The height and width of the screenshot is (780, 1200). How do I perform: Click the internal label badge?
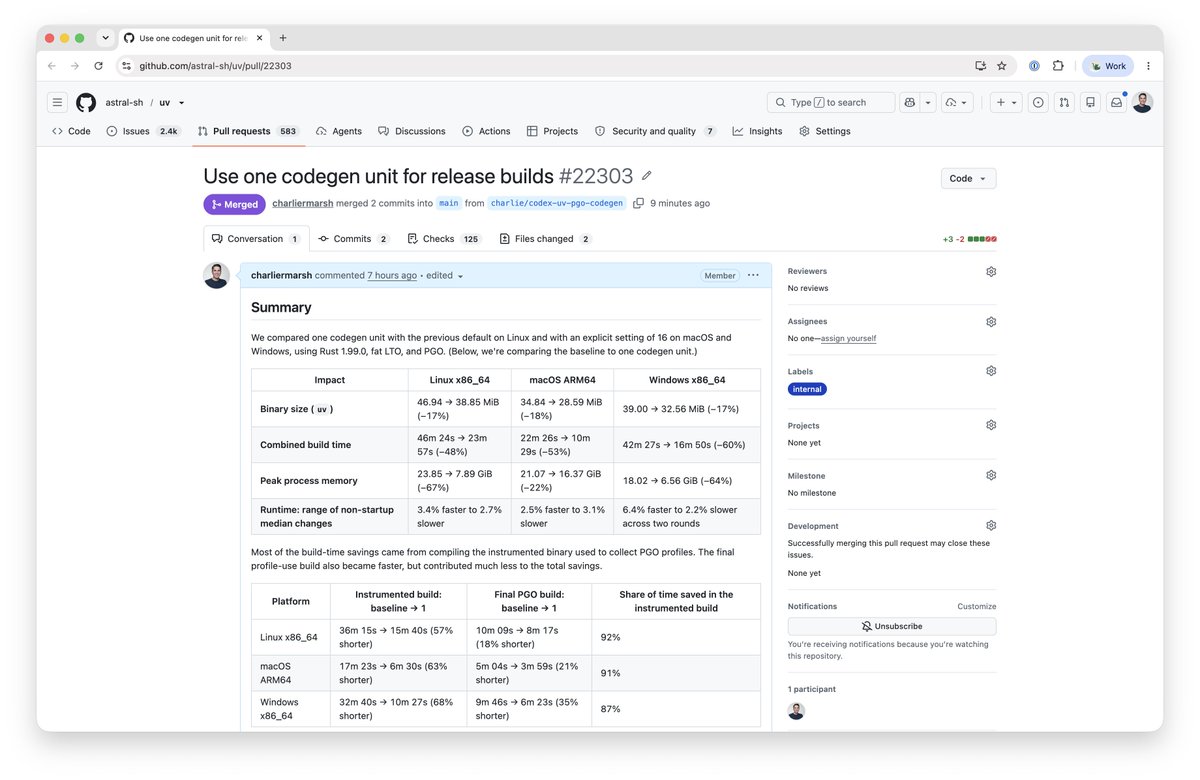point(807,389)
